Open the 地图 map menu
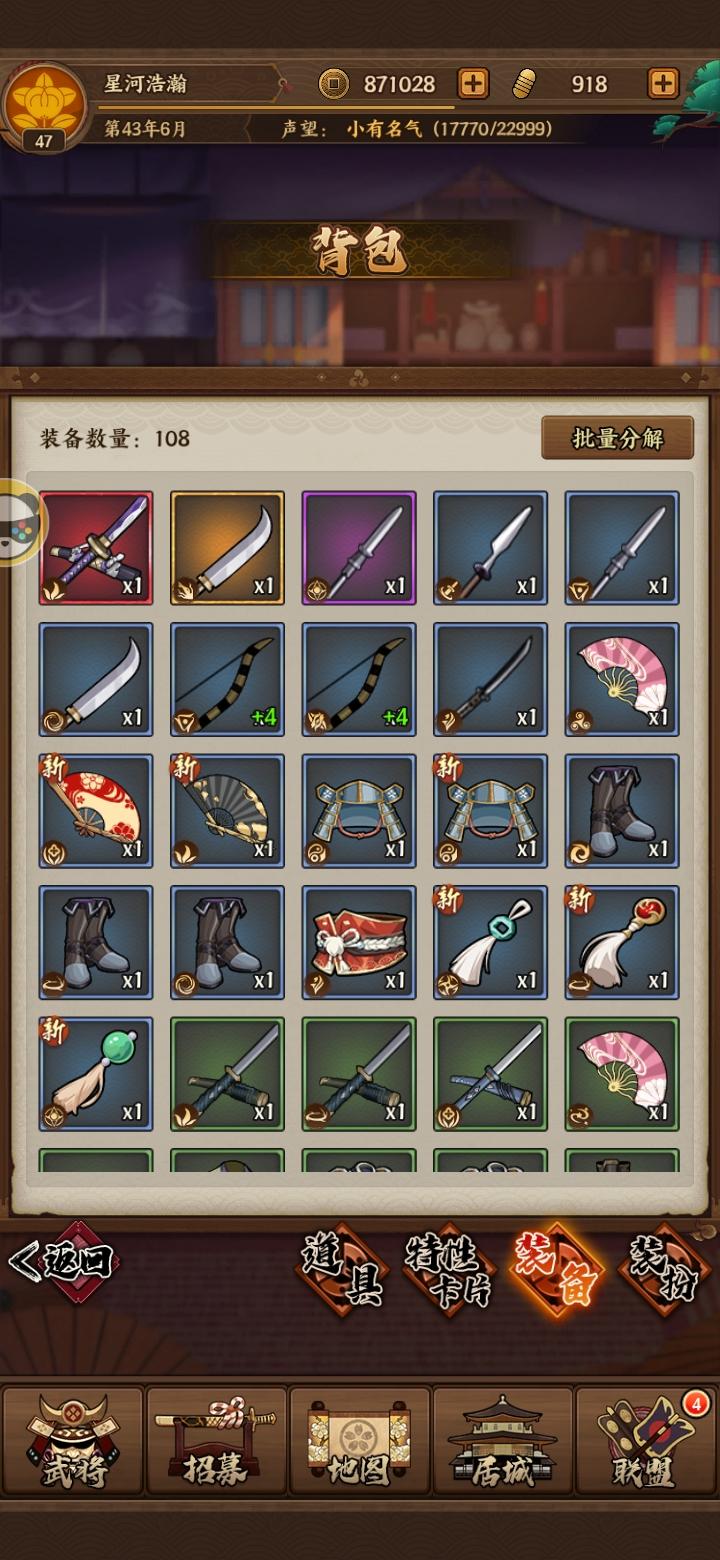The image size is (720, 1560). pyautogui.click(x=359, y=1441)
